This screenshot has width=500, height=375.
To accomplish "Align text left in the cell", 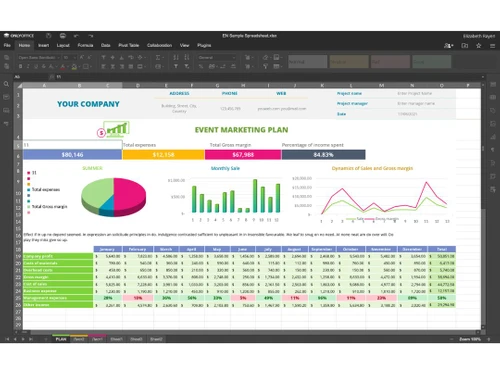I will point(104,66).
